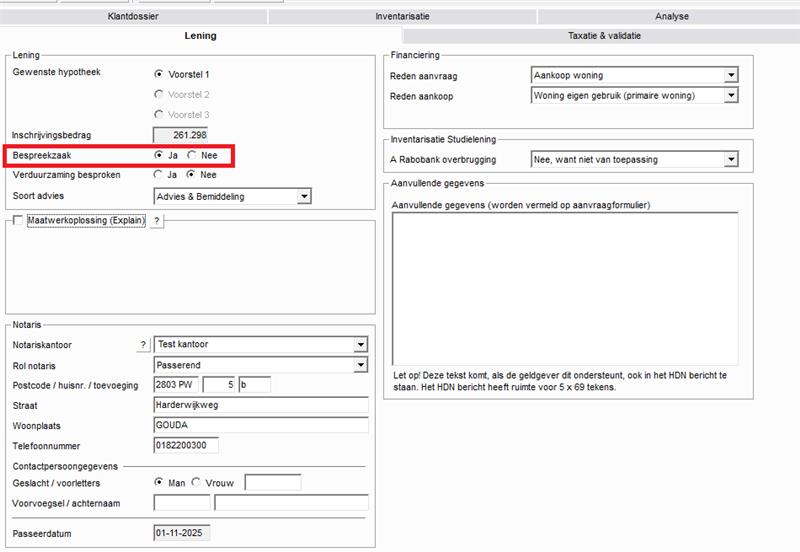Expand the Rabobank overbrugging dropdown

coord(730,159)
